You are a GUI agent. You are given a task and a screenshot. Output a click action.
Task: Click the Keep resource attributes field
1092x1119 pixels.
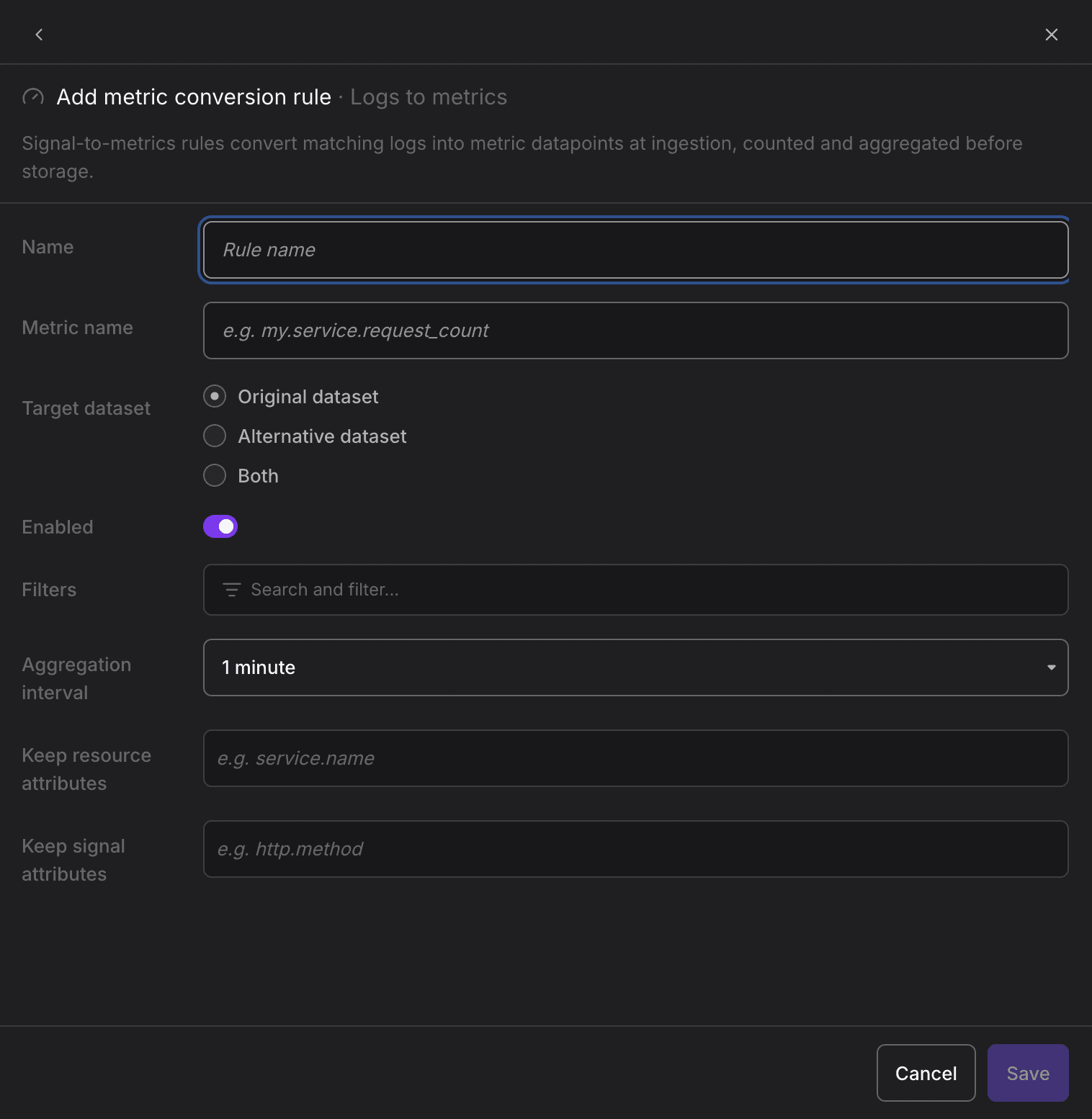coord(635,758)
